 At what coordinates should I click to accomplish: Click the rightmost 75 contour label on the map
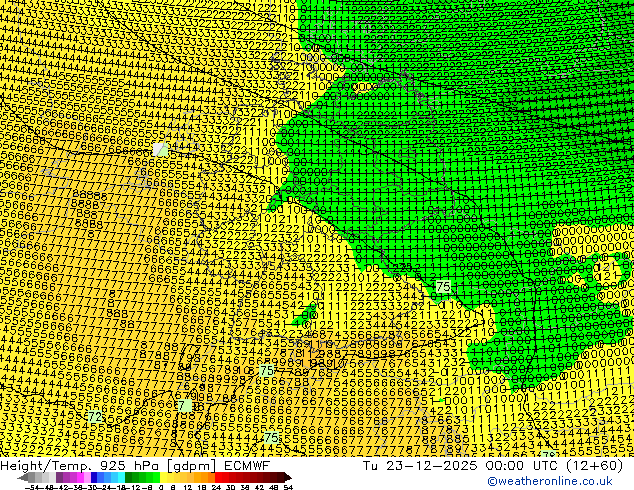point(443,287)
